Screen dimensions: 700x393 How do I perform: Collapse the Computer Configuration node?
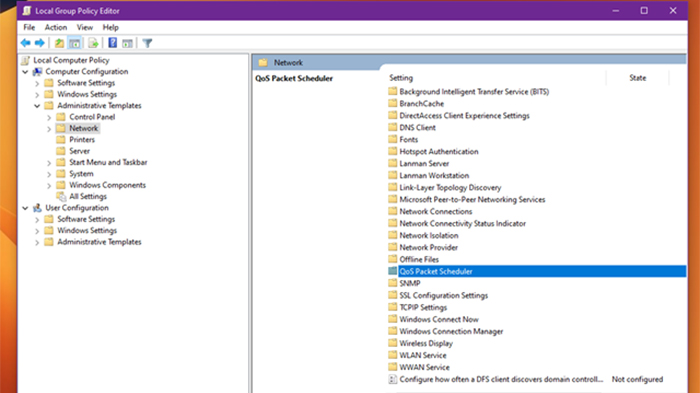coord(25,71)
